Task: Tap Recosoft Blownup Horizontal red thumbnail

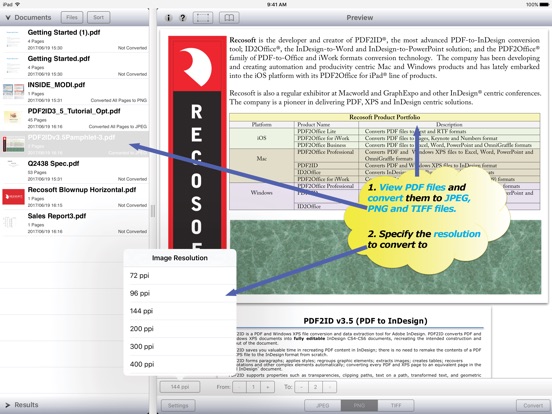Action: [x=13, y=196]
